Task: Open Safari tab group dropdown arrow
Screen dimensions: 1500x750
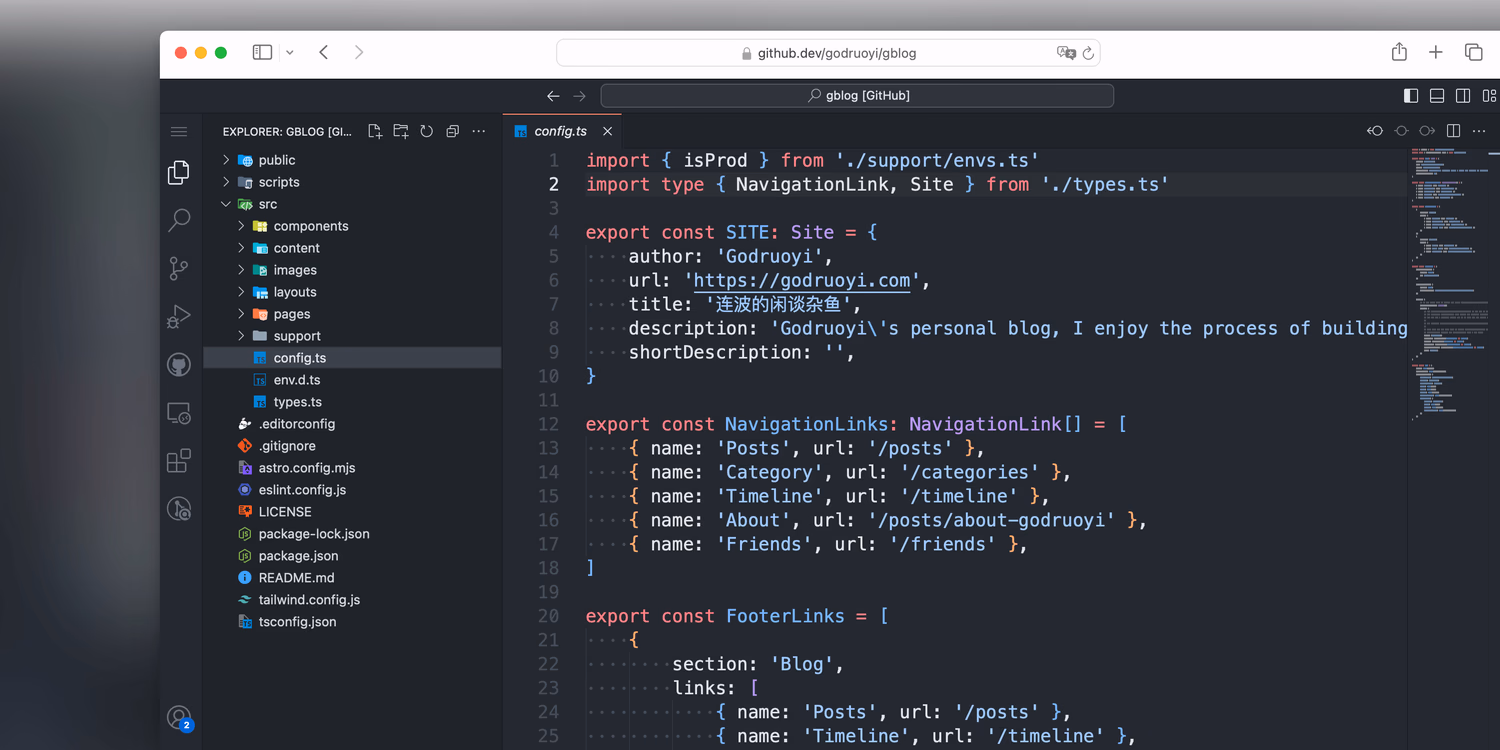Action: 290,53
